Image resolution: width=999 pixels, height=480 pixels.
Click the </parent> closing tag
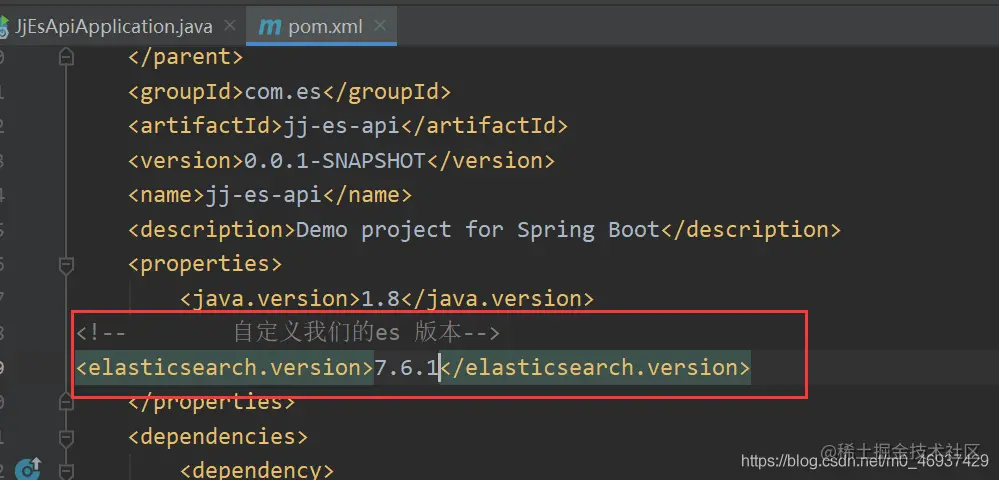185,57
